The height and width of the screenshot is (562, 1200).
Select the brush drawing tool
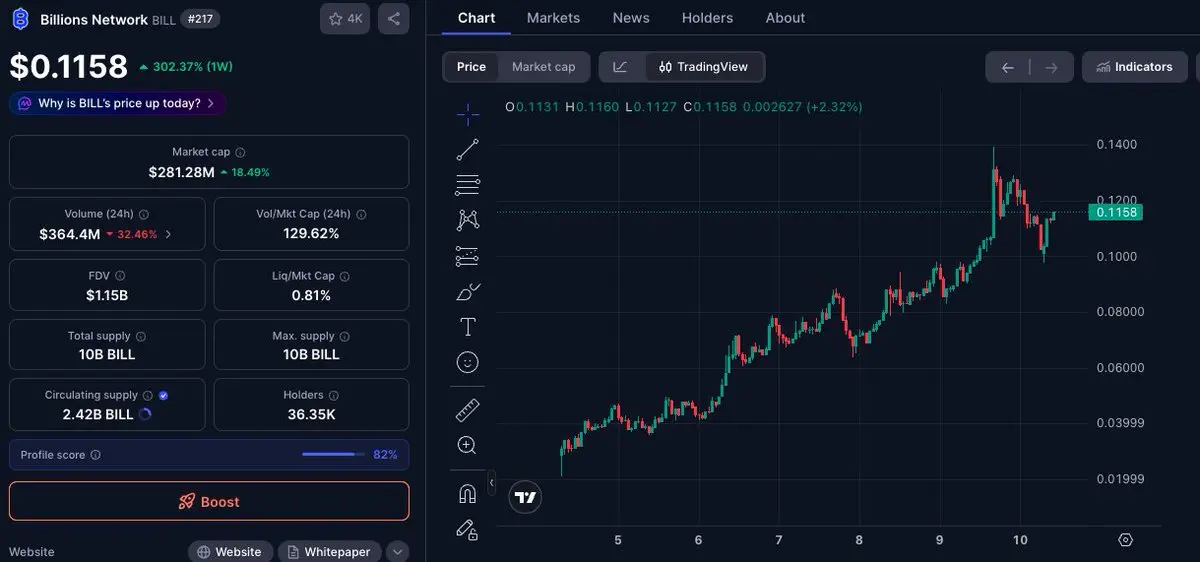click(468, 292)
